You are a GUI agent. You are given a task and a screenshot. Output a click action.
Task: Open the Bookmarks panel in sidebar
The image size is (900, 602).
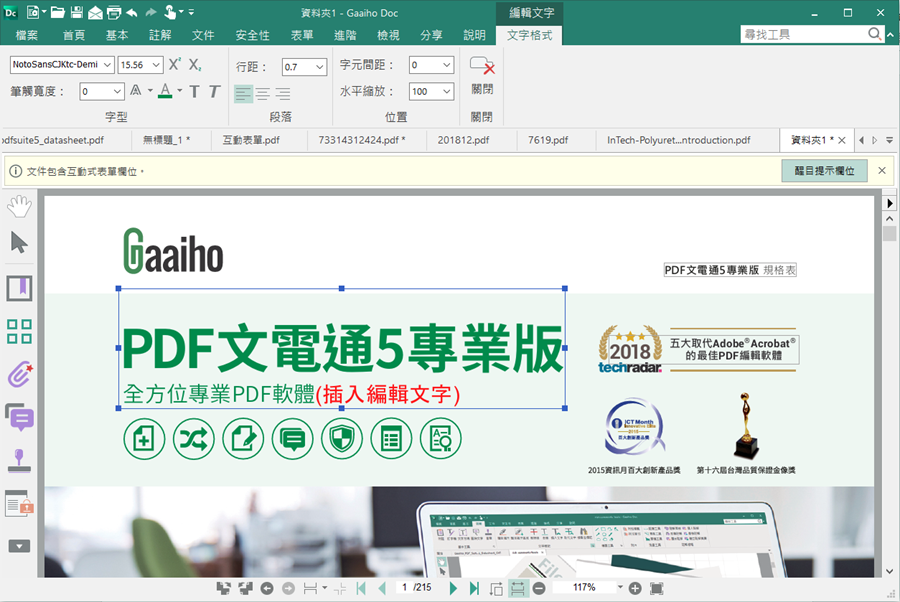(x=19, y=288)
